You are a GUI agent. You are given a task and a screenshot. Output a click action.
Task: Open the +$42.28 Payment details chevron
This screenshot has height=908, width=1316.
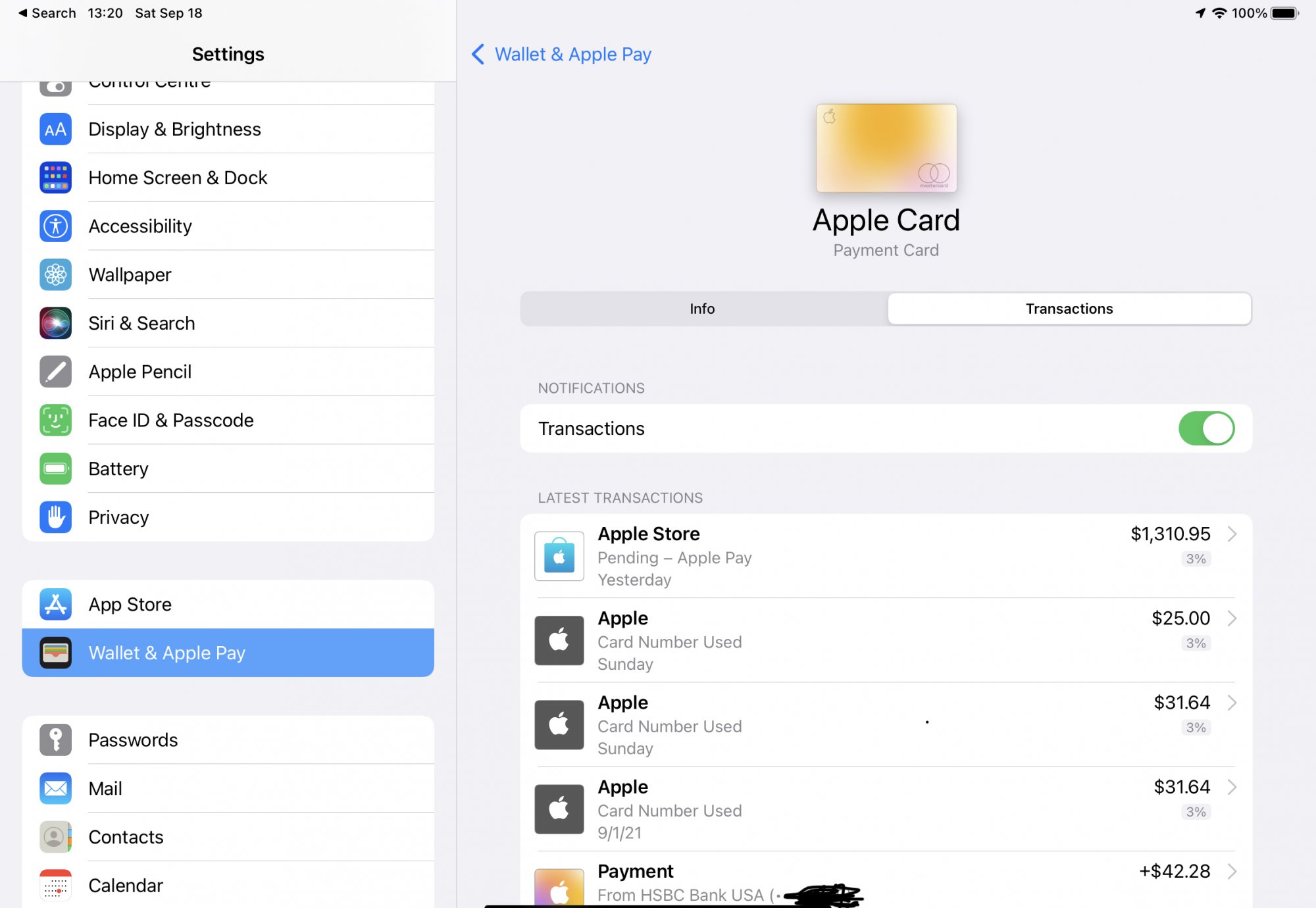[x=1232, y=871]
